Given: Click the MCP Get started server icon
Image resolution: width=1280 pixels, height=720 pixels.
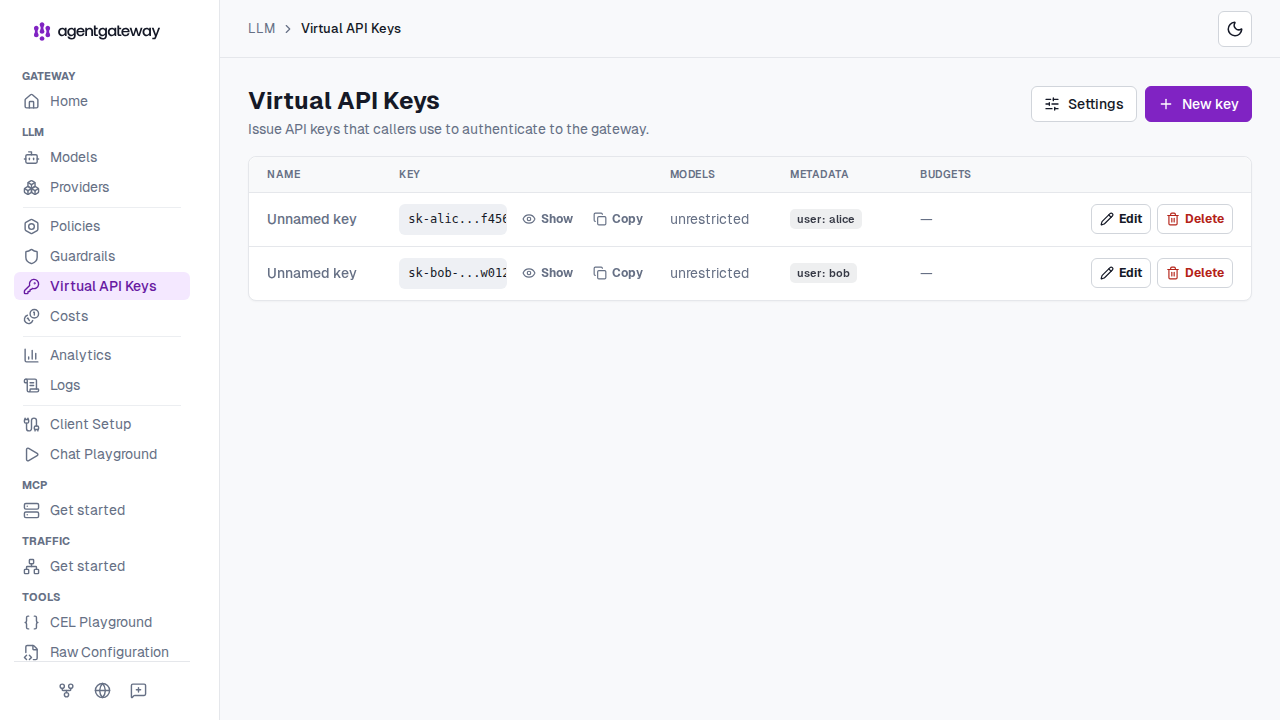Looking at the screenshot, I should pyautogui.click(x=32, y=510).
